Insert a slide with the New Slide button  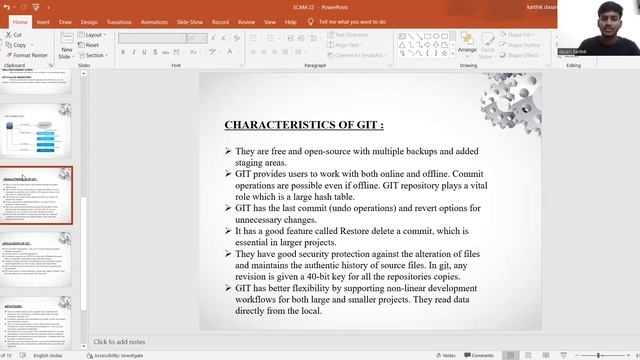tap(66, 46)
